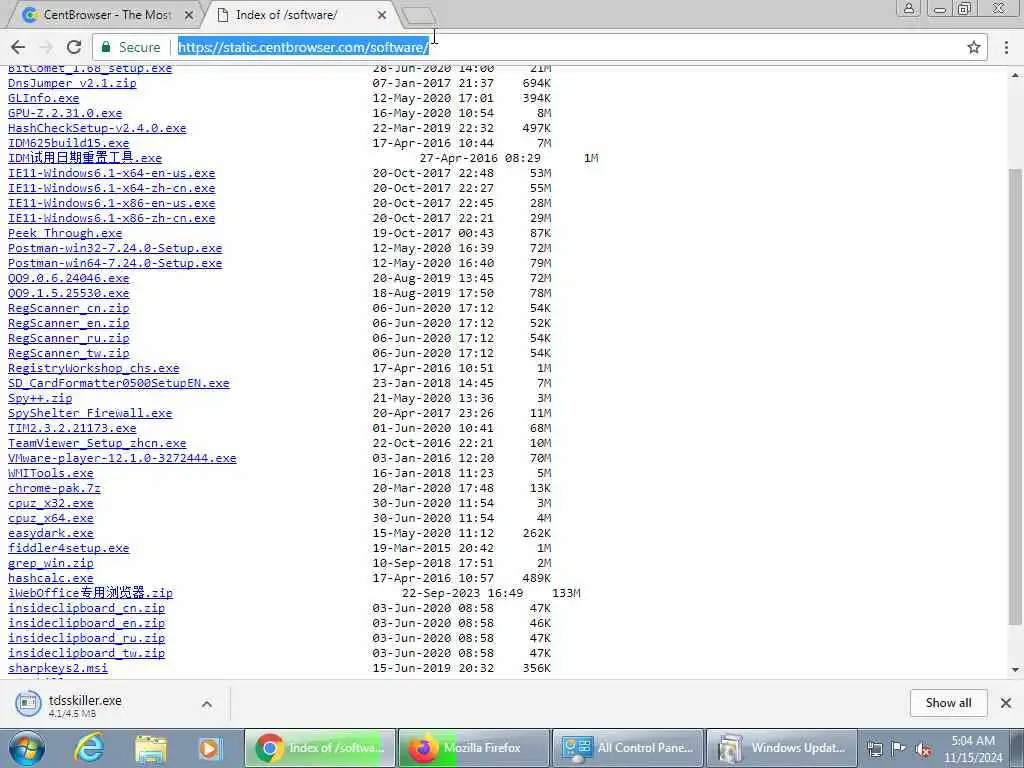
Task: Bookmark this page with the star icon
Action: [x=973, y=47]
